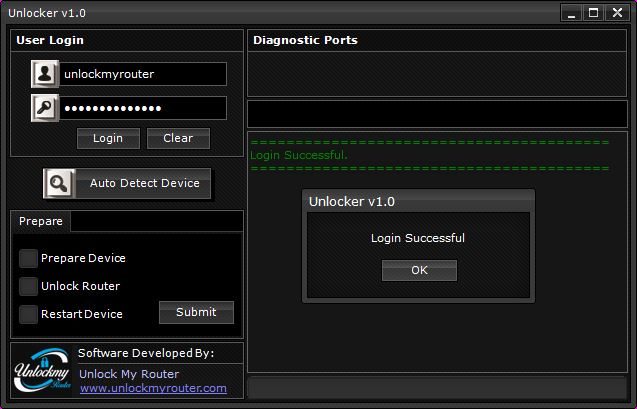This screenshot has width=637, height=409.
Task: Open the www.unlockmyrouter.com link
Action: click(153, 389)
